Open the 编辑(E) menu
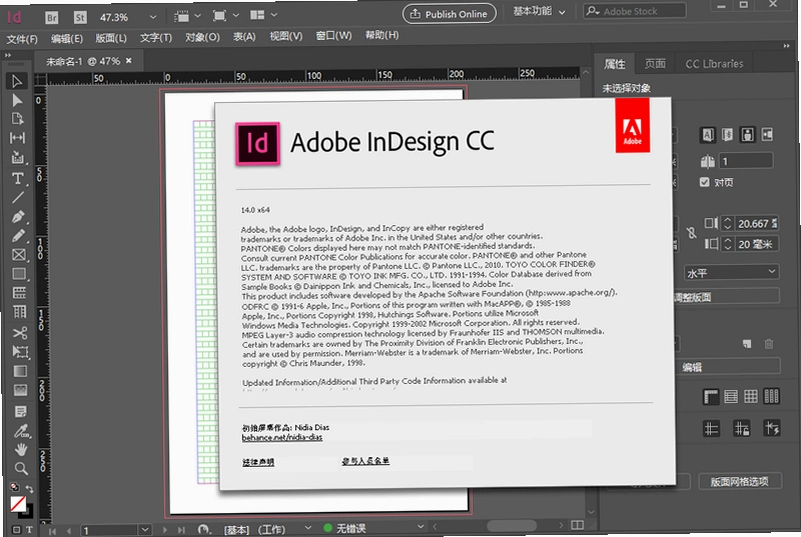Screen dimensions: 801x537 (x=66, y=38)
